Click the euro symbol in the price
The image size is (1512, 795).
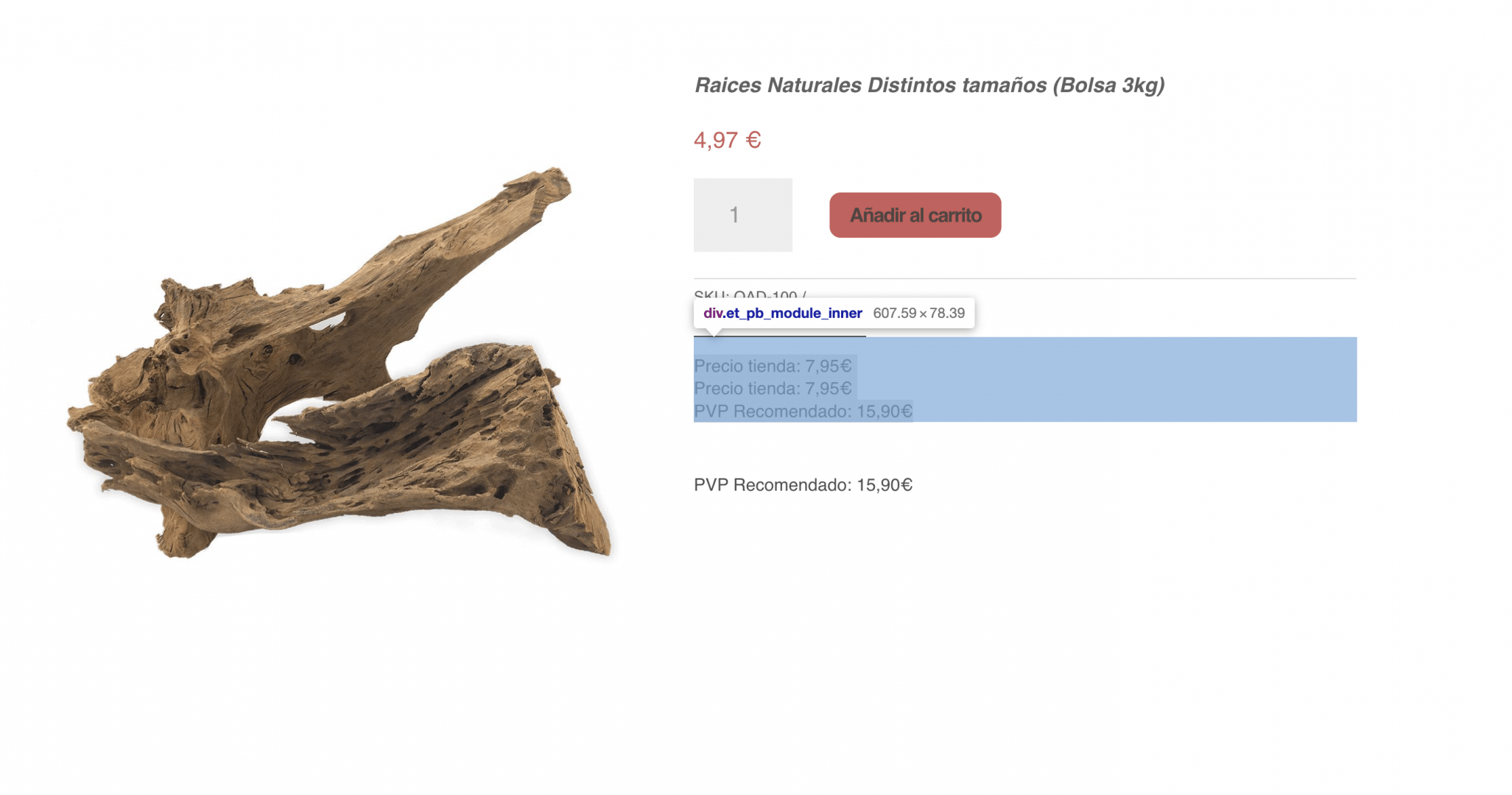click(753, 140)
